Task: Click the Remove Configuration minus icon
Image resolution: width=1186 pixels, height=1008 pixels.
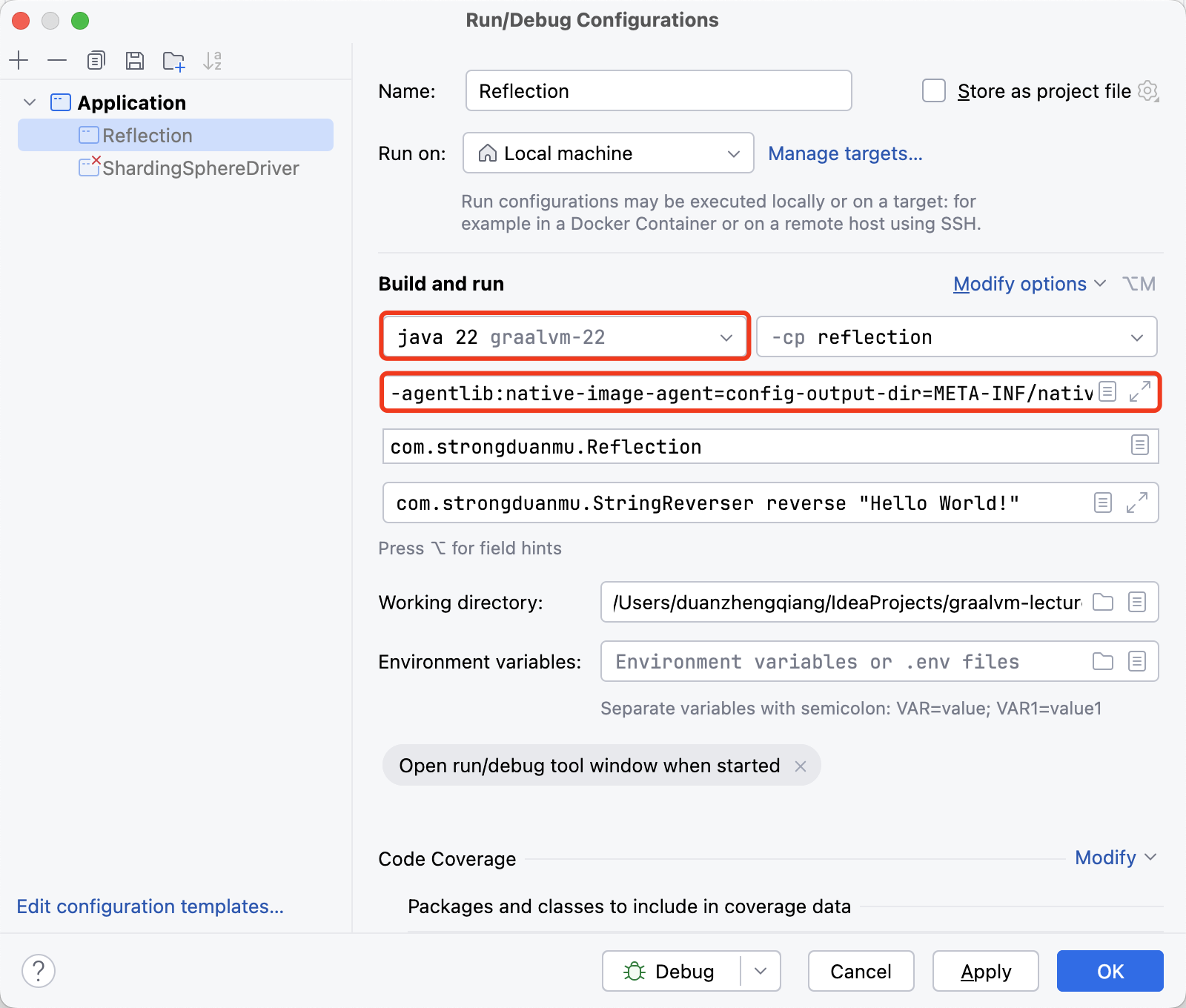Action: click(57, 60)
